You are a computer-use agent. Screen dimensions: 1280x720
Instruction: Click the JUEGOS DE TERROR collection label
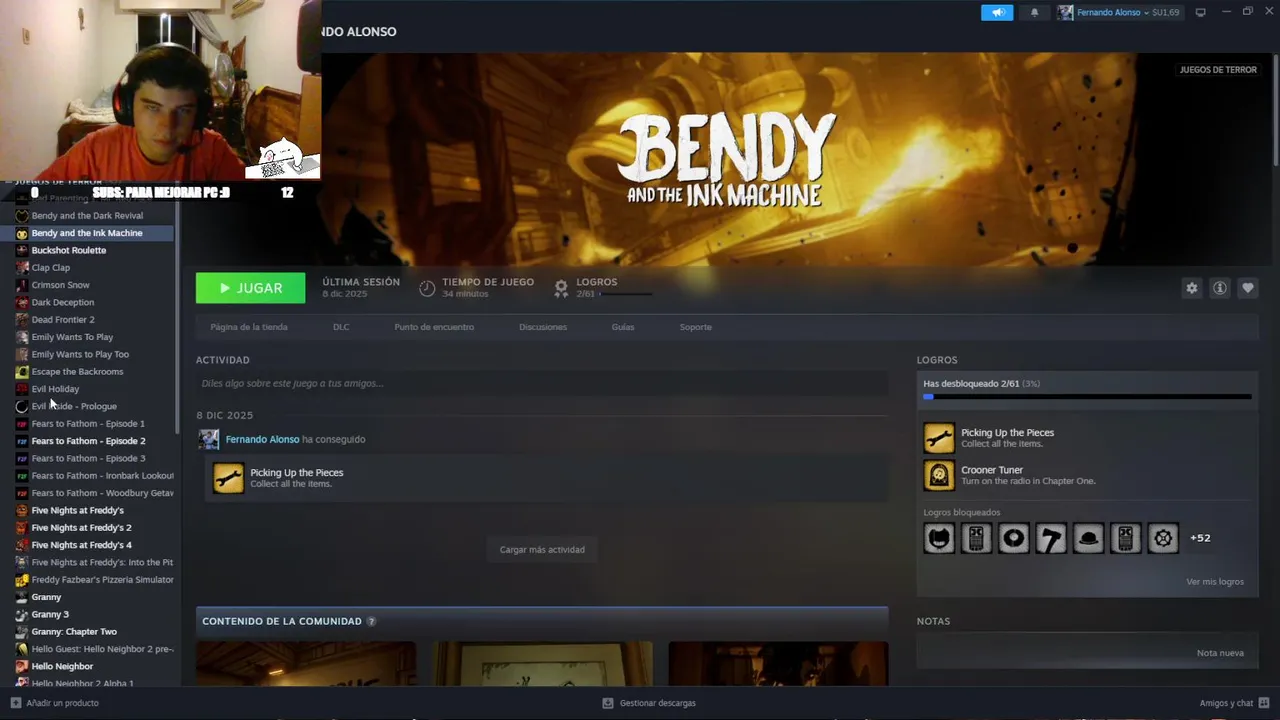(1218, 70)
